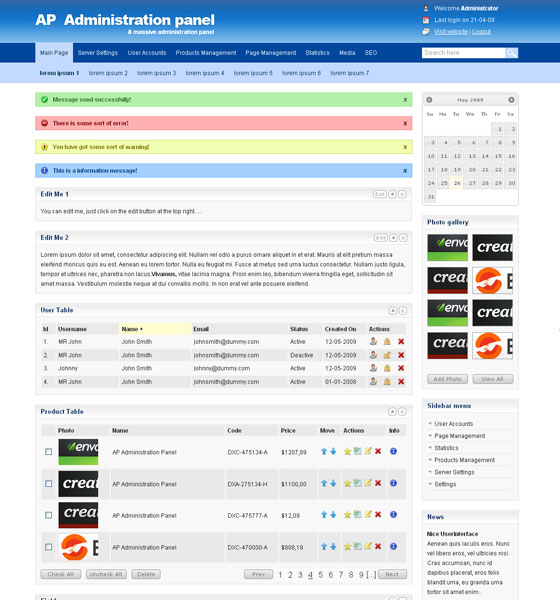
Task: Click Edit button on Edit Me 2
Action: pos(380,238)
